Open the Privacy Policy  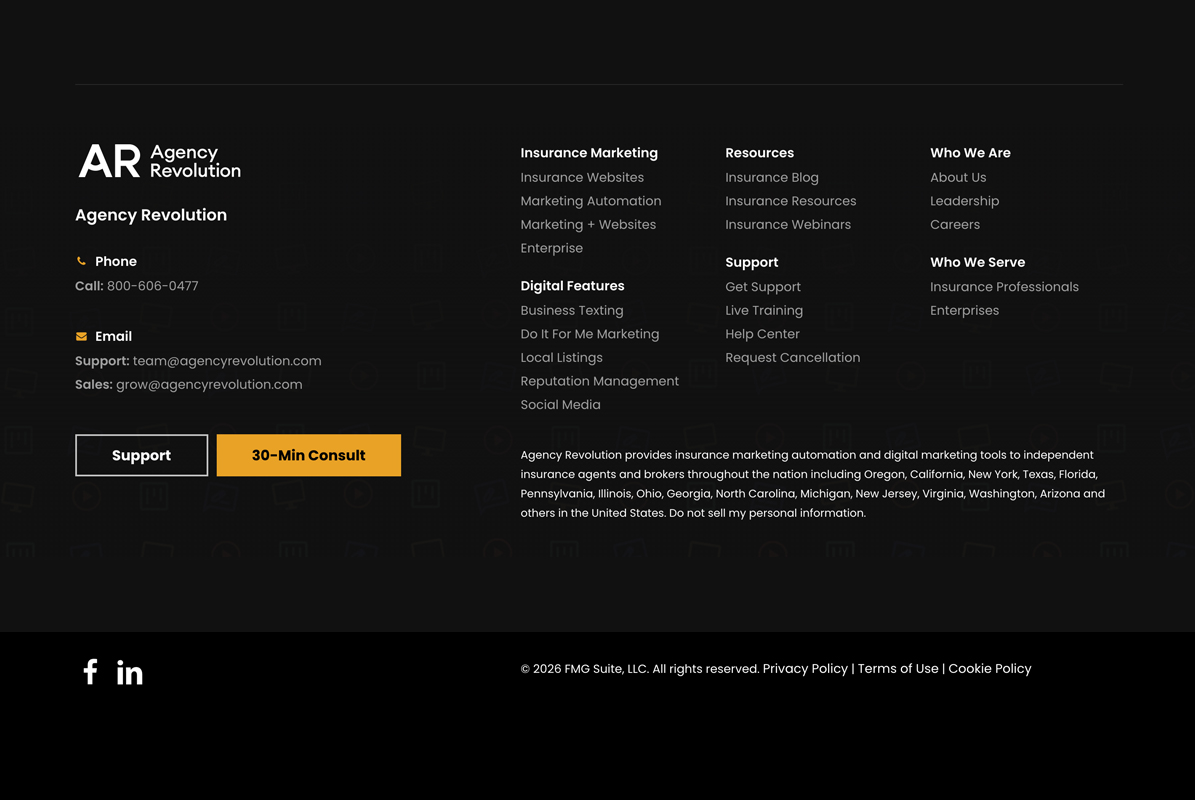pyautogui.click(x=806, y=668)
